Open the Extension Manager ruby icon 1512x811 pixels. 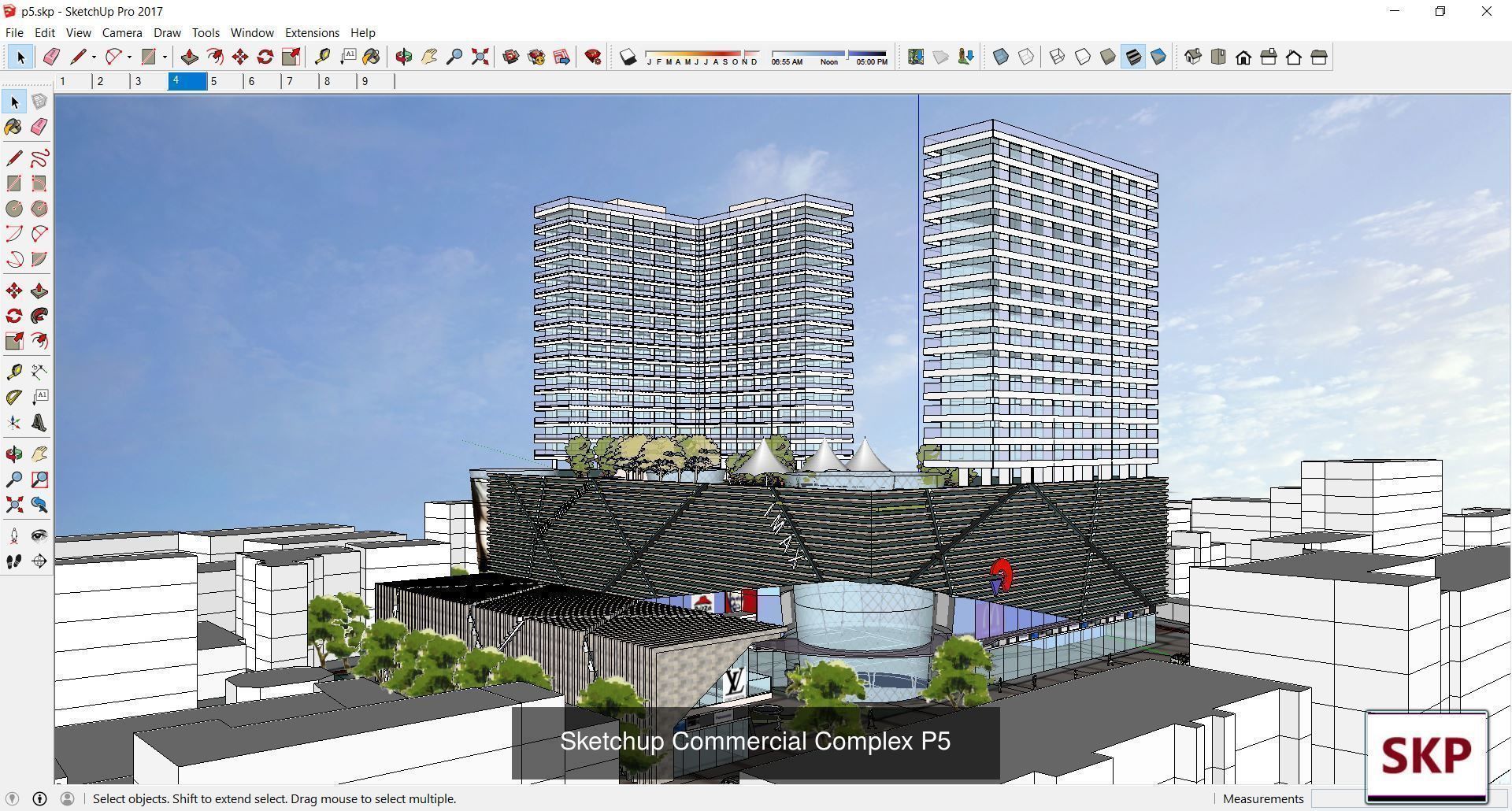[593, 57]
